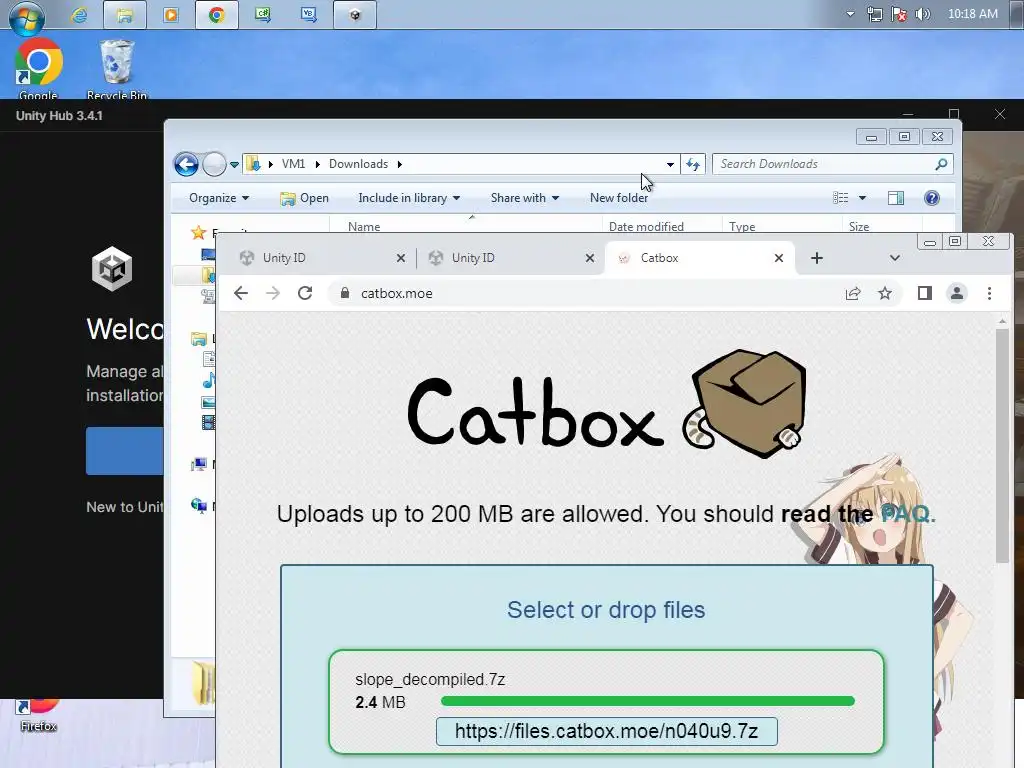Viewport: 1024px width, 768px height.
Task: Click the Open button in Explorer toolbar
Action: (x=304, y=198)
